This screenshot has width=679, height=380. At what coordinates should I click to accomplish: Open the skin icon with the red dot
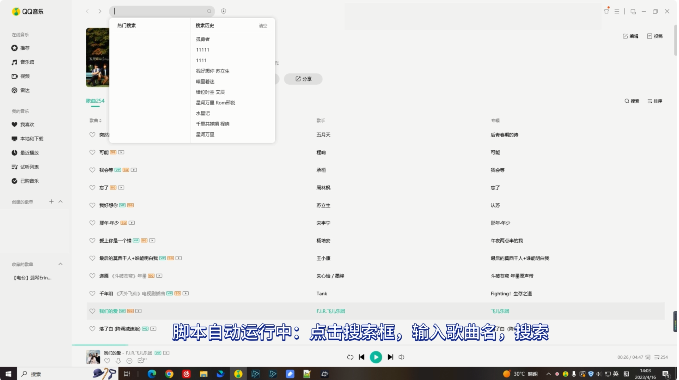click(x=607, y=11)
